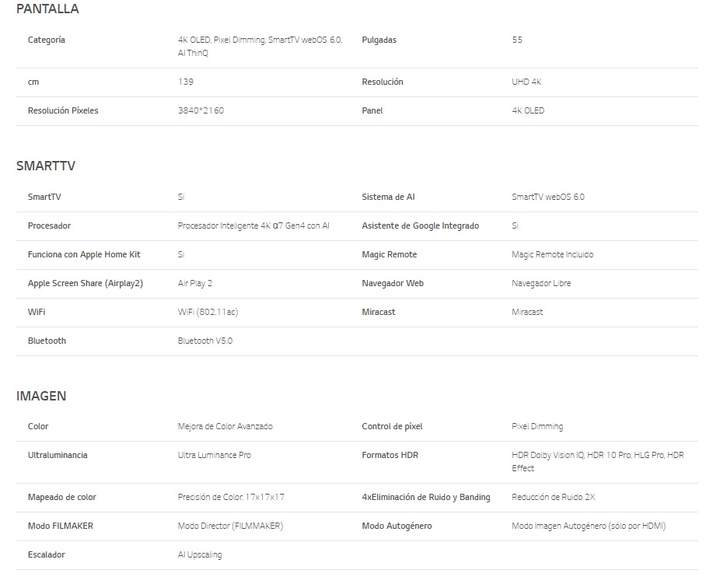Image resolution: width=720 pixels, height=577 pixels.
Task: Click the Procesador label
Action: [49, 226]
